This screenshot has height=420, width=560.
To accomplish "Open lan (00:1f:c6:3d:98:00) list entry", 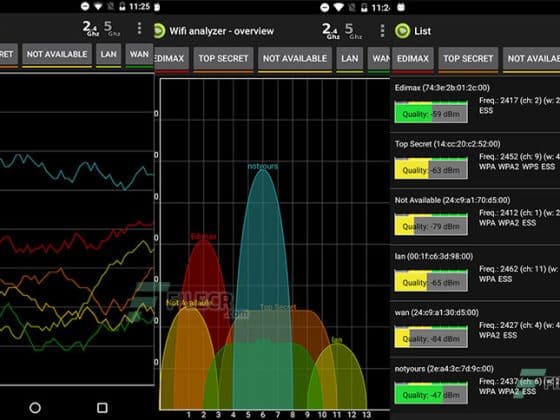I will [475, 273].
